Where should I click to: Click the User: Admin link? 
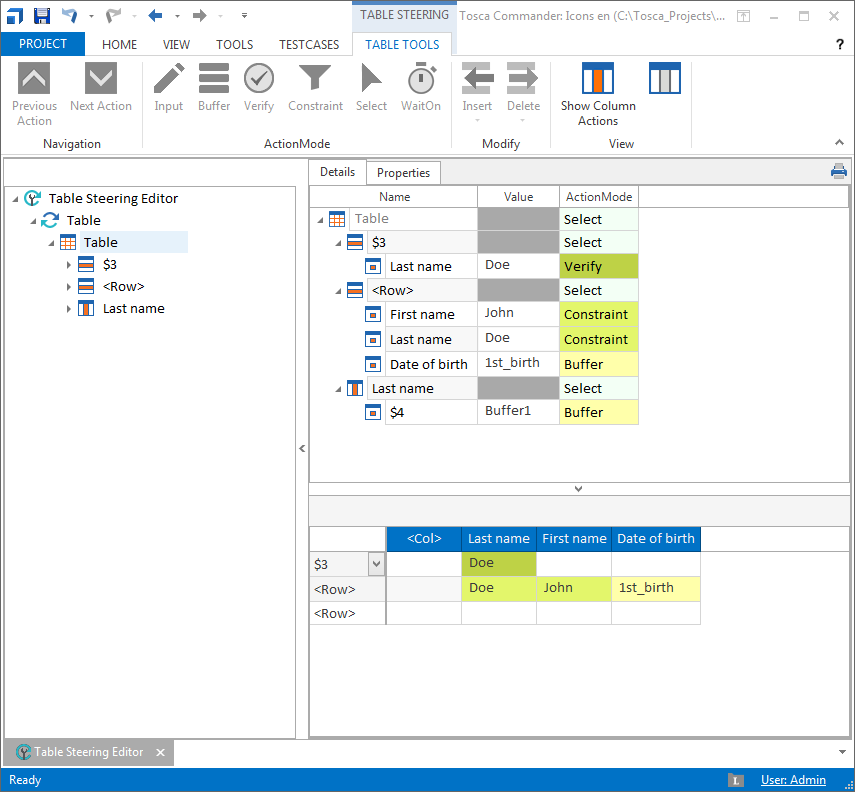click(x=793, y=780)
